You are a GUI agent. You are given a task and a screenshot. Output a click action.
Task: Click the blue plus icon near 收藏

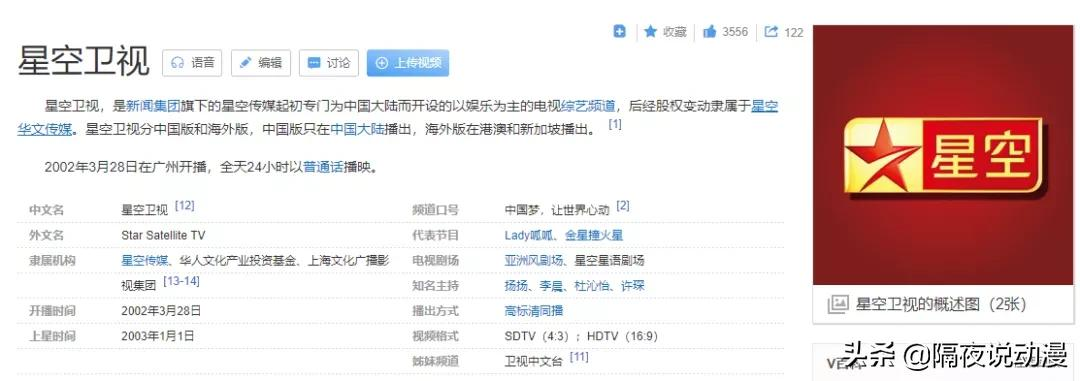[x=620, y=32]
